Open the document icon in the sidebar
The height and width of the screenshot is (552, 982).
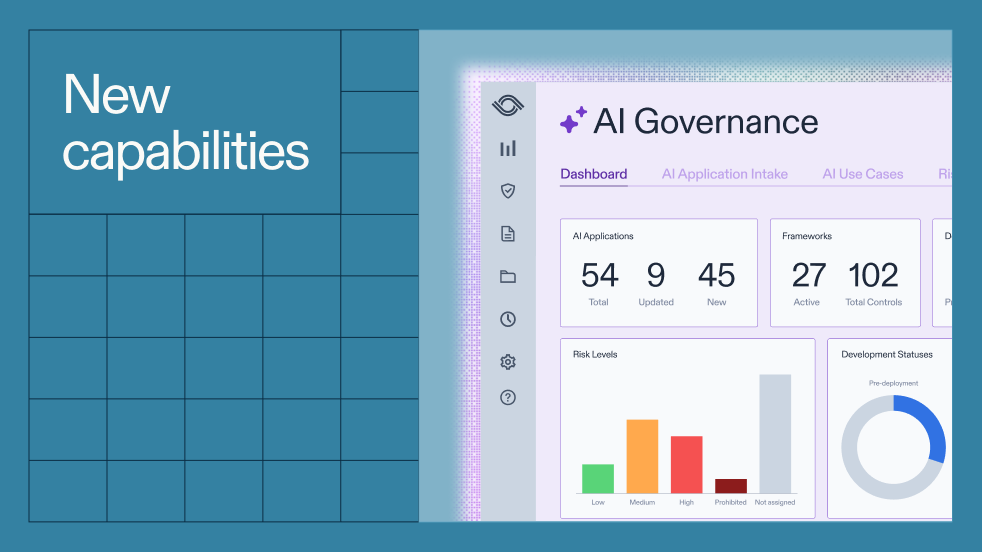point(508,234)
